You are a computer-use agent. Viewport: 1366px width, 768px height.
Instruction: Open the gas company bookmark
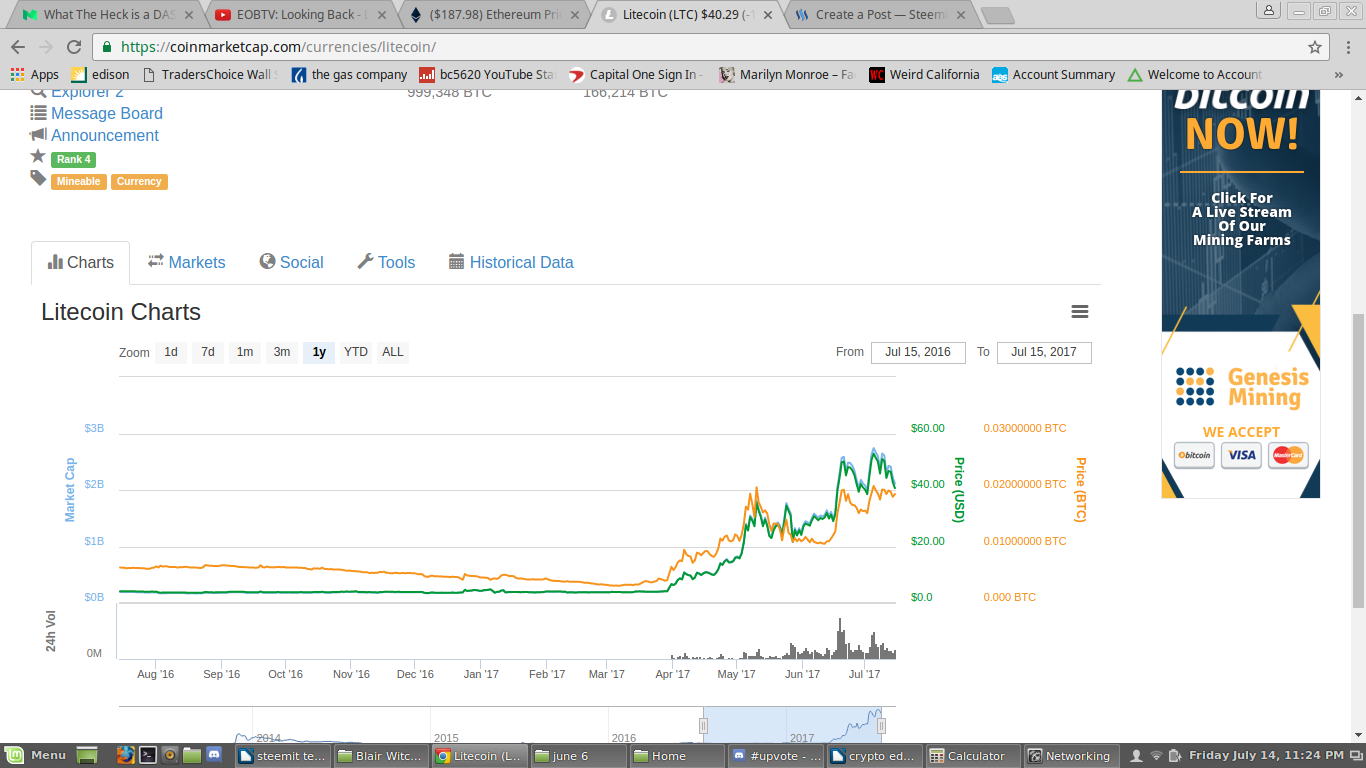click(x=349, y=74)
